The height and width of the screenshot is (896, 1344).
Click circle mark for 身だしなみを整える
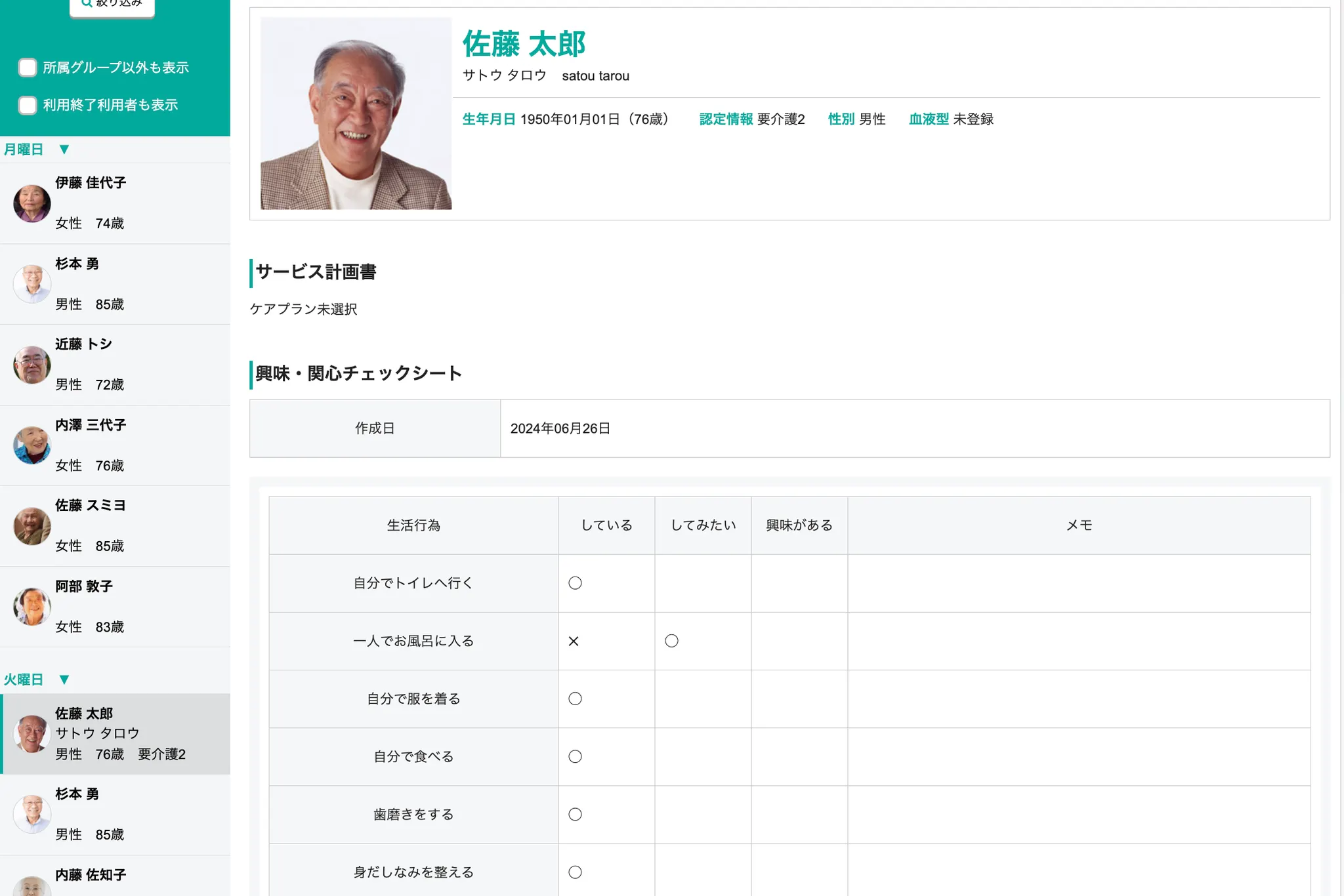tap(575, 872)
